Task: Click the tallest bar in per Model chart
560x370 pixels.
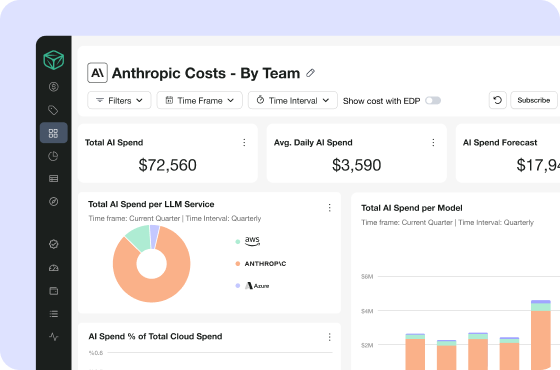Action: (541, 336)
